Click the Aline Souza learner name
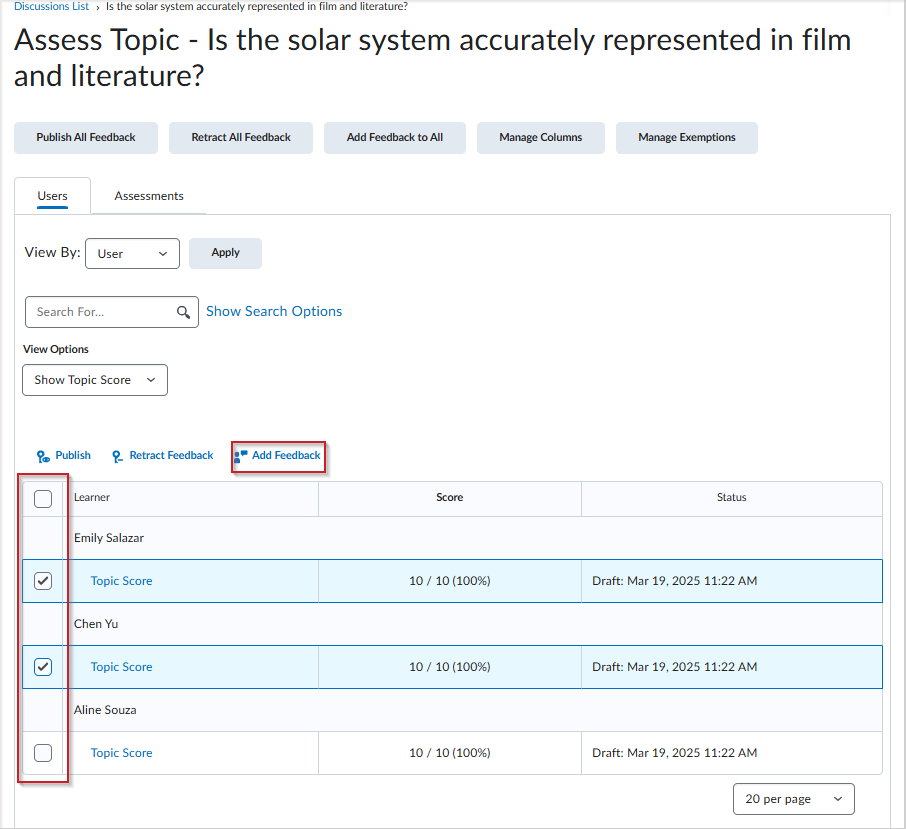The width and height of the screenshot is (906, 829). pyautogui.click(x=105, y=710)
